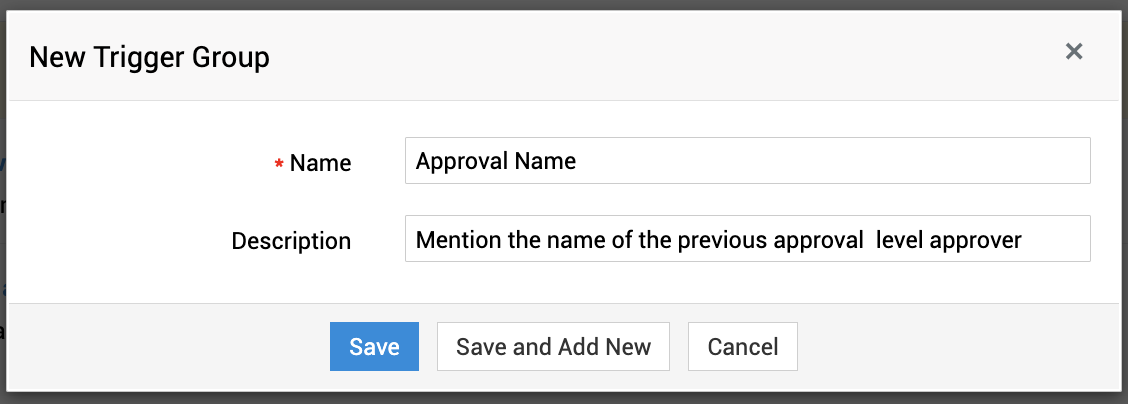1128x404 pixels.
Task: Click the red required asterisk beside Name
Action: point(279,164)
